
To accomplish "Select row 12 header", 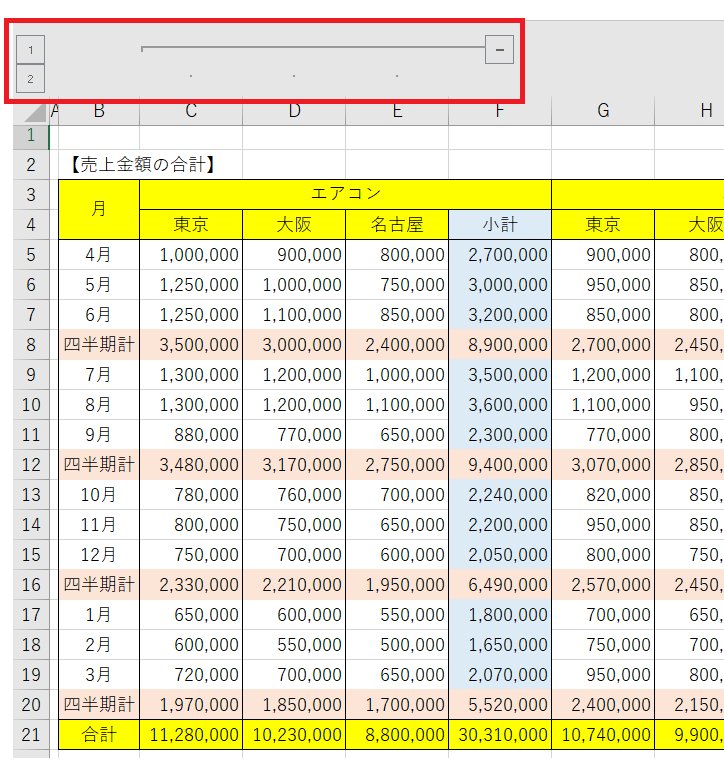I will pos(31,464).
